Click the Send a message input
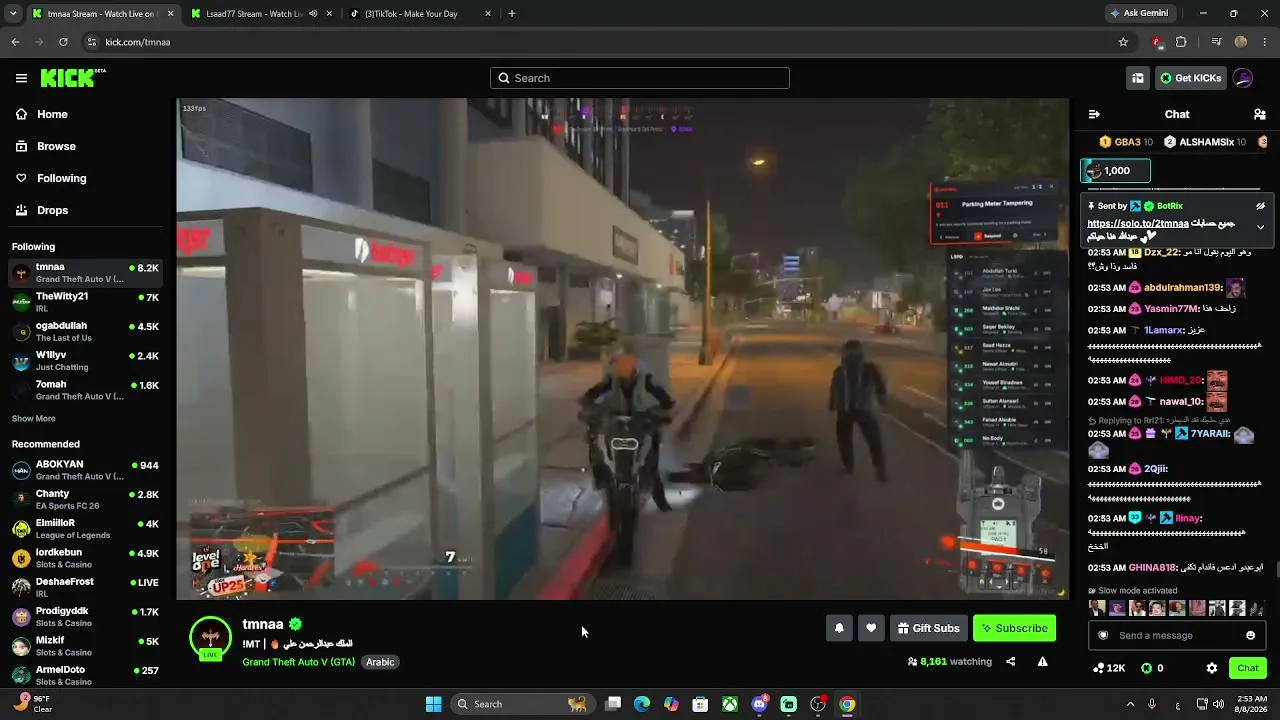 click(x=1178, y=635)
